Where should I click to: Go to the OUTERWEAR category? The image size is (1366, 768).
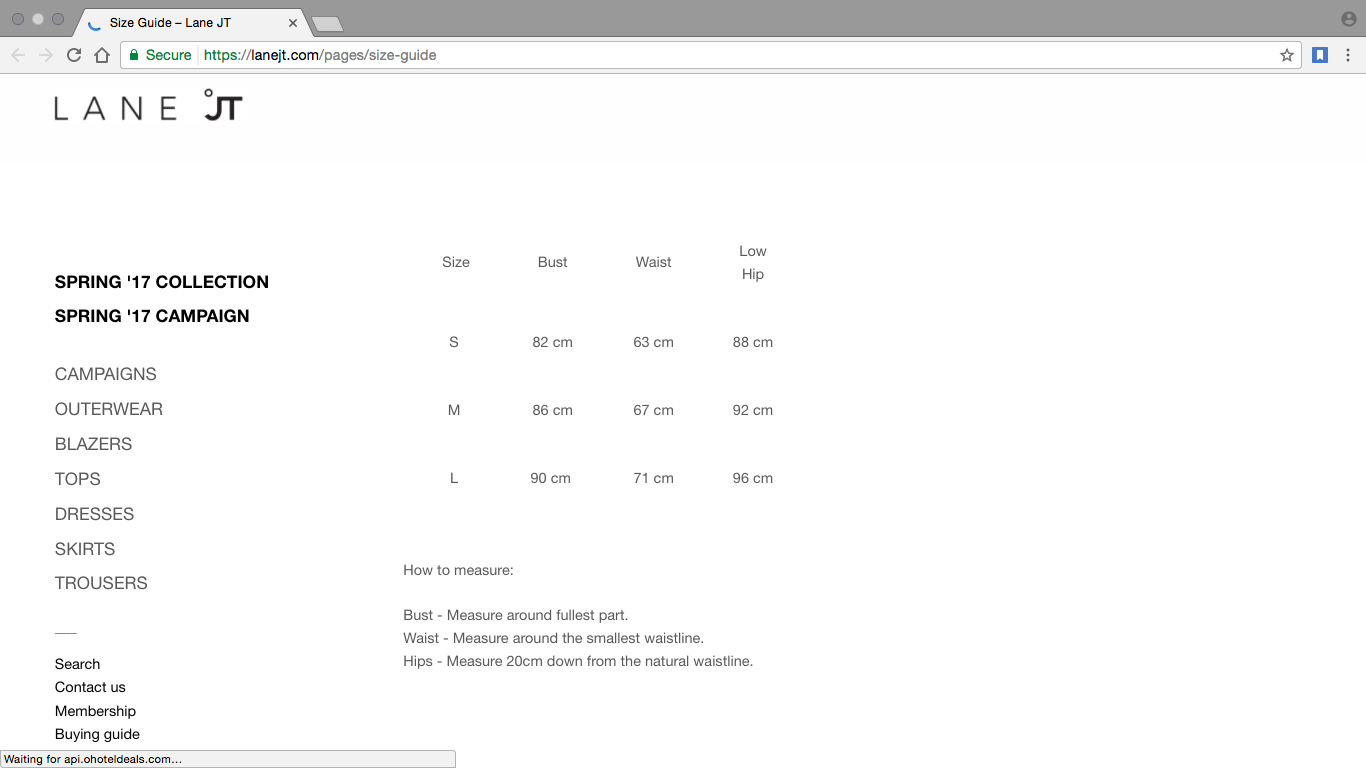pos(109,409)
